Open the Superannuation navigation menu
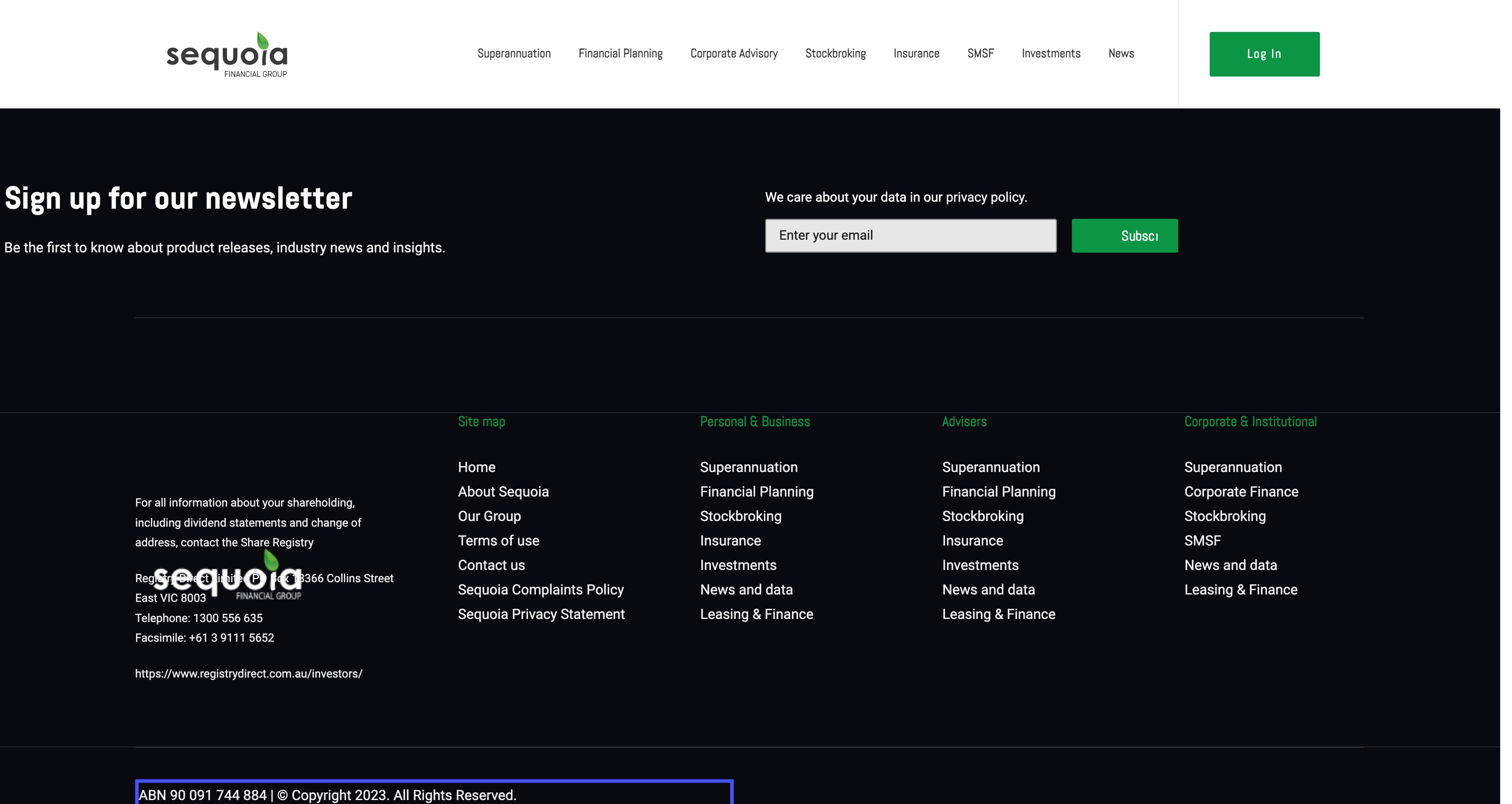This screenshot has height=804, width=1512. pyautogui.click(x=514, y=53)
